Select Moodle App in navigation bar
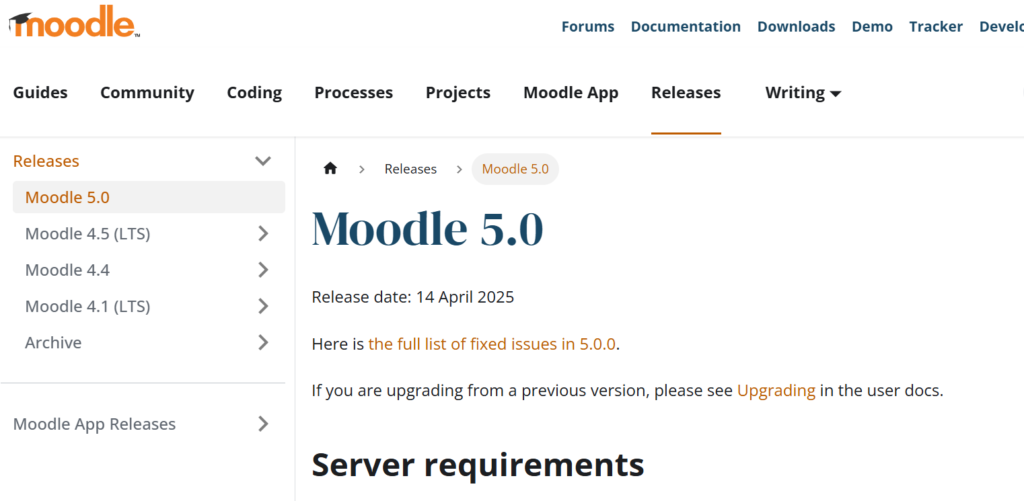Image resolution: width=1024 pixels, height=501 pixels. 571,93
